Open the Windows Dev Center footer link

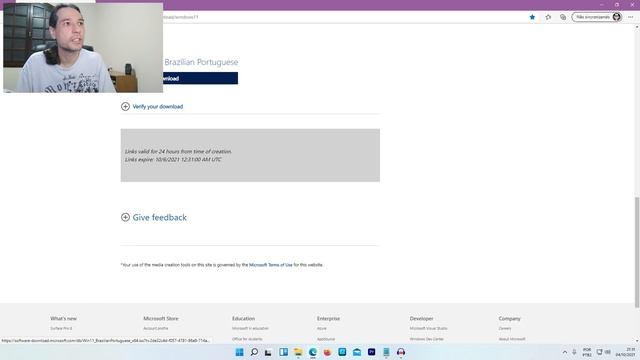point(427,339)
